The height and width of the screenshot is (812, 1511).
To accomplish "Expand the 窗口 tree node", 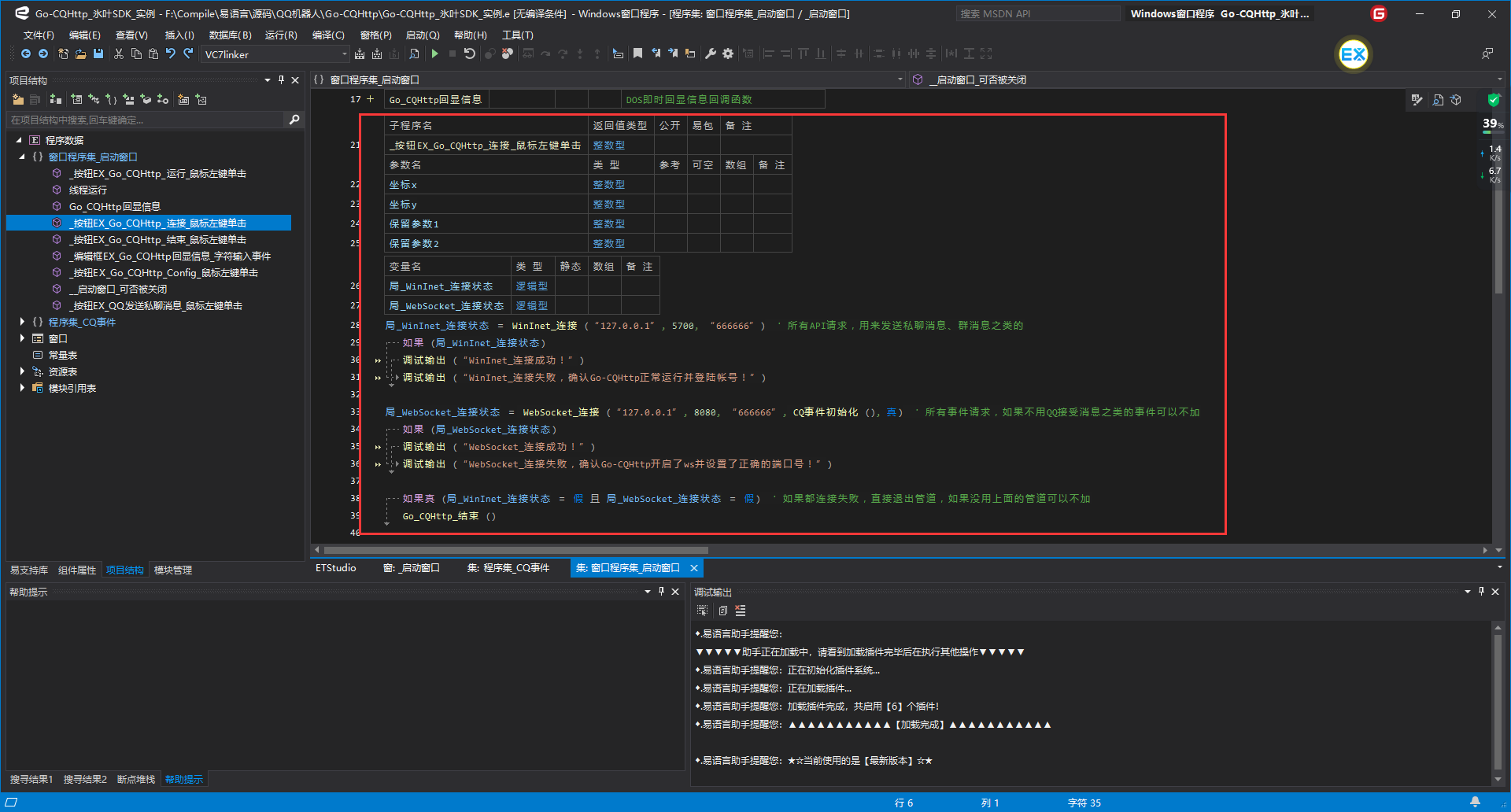I will (x=22, y=338).
